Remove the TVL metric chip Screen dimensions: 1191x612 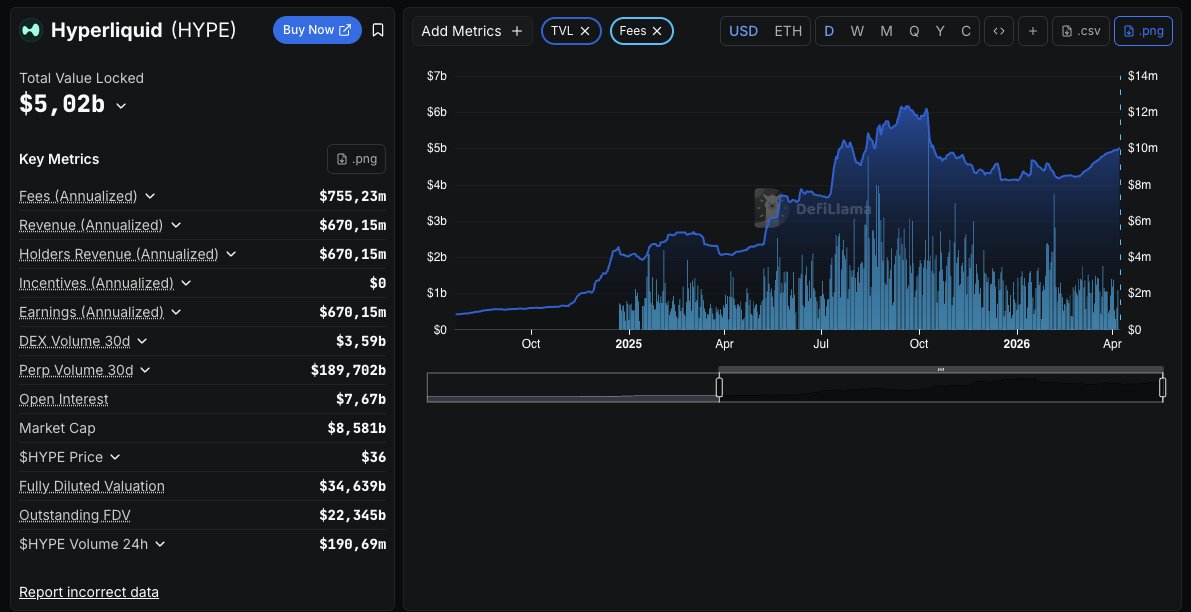click(x=585, y=31)
